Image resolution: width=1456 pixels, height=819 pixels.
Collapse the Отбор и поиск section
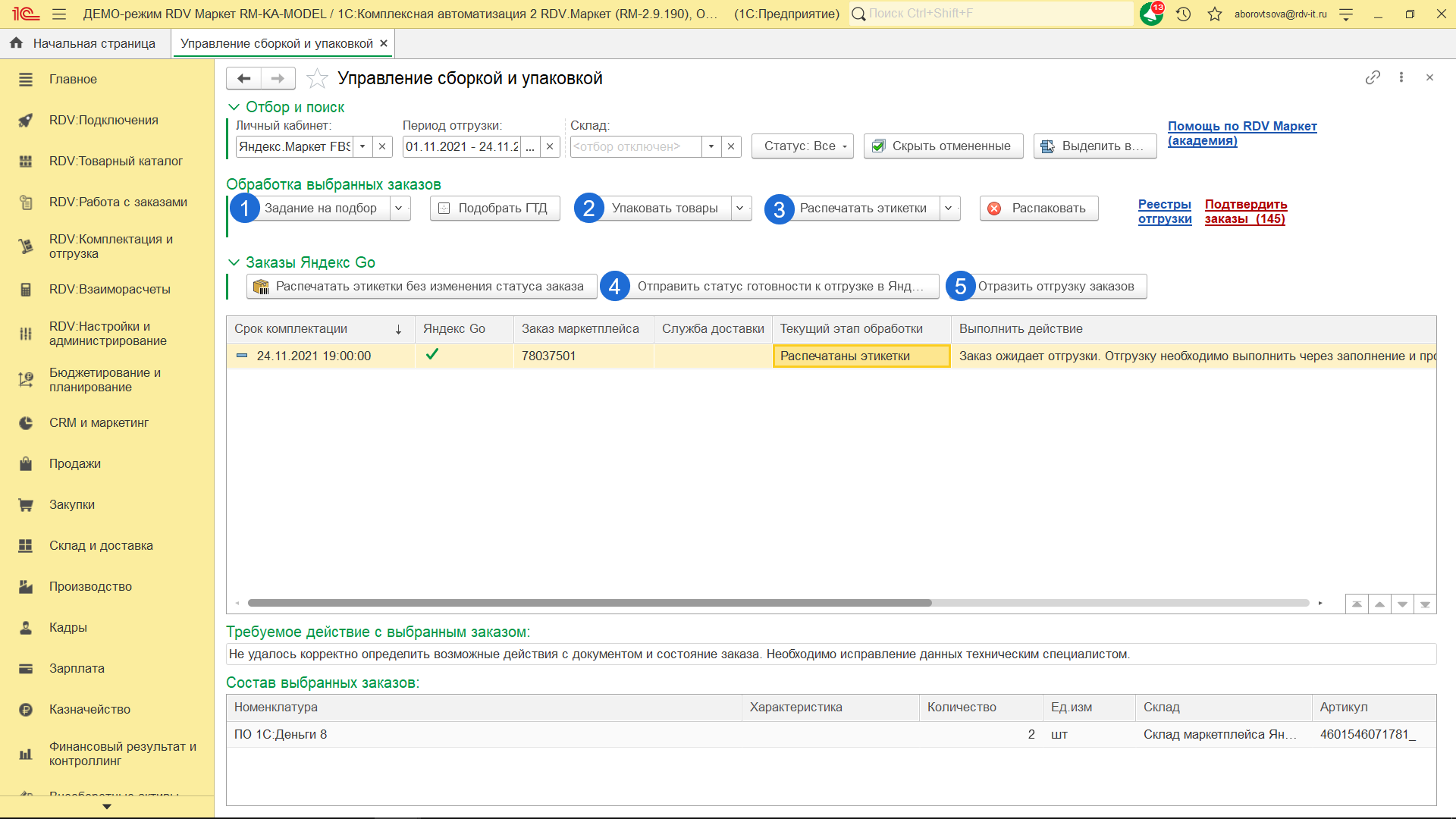(x=234, y=107)
